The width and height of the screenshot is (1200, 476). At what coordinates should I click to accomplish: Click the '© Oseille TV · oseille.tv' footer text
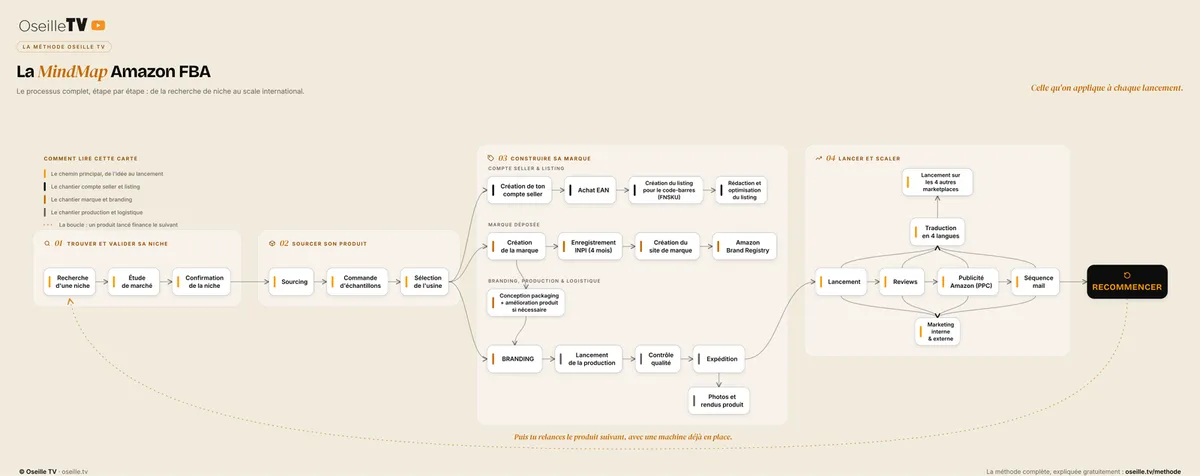[52, 470]
